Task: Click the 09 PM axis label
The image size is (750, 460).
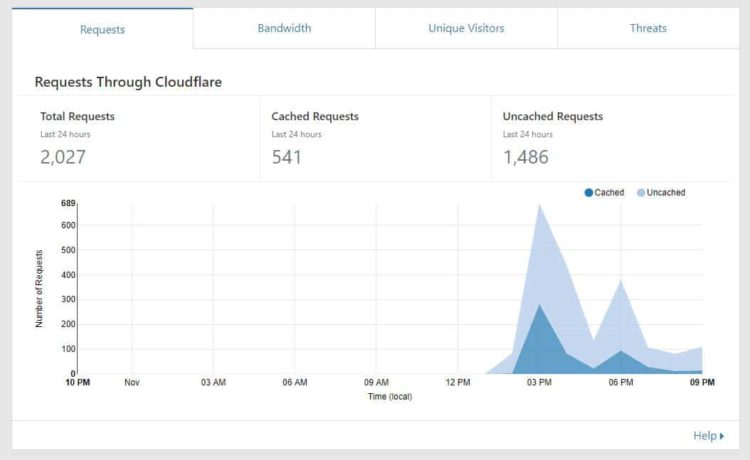Action: point(702,382)
